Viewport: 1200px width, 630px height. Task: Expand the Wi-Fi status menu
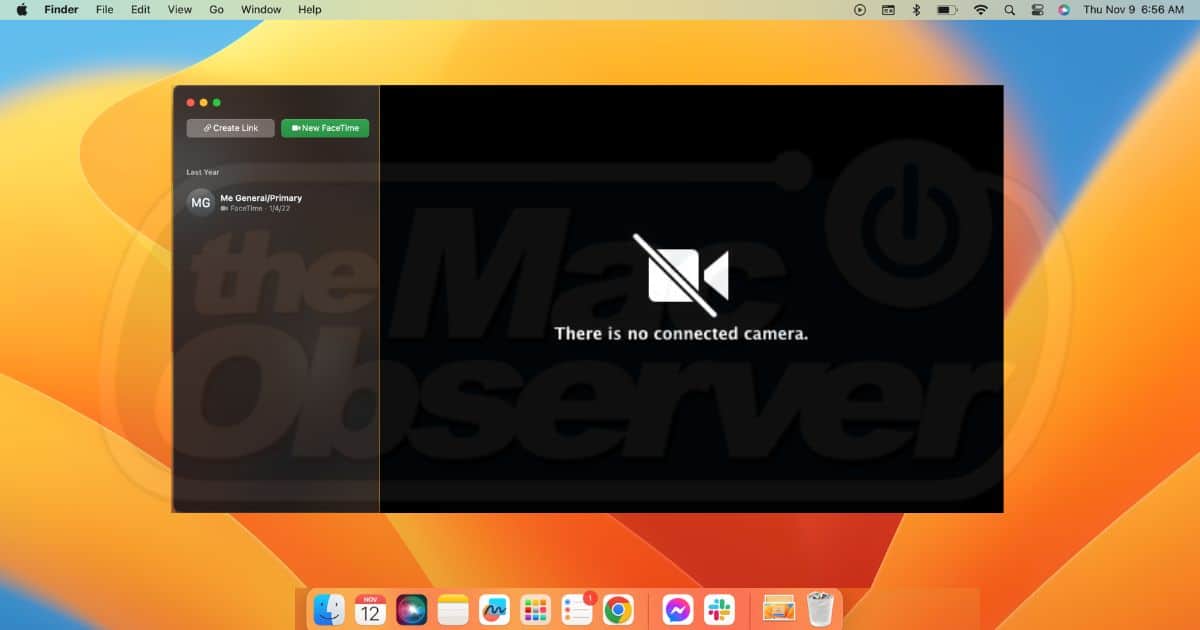coord(980,9)
